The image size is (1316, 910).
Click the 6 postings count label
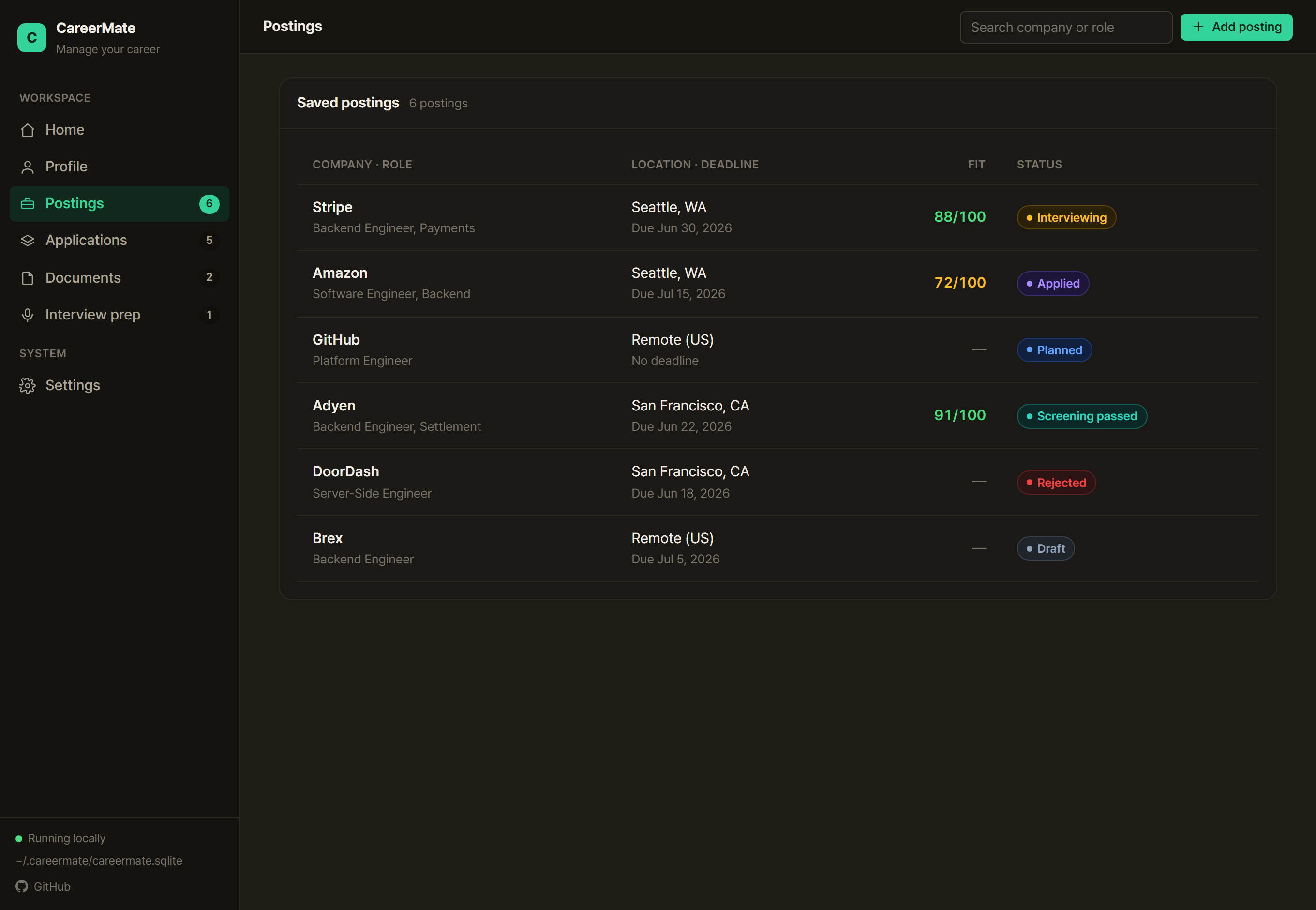tap(438, 103)
